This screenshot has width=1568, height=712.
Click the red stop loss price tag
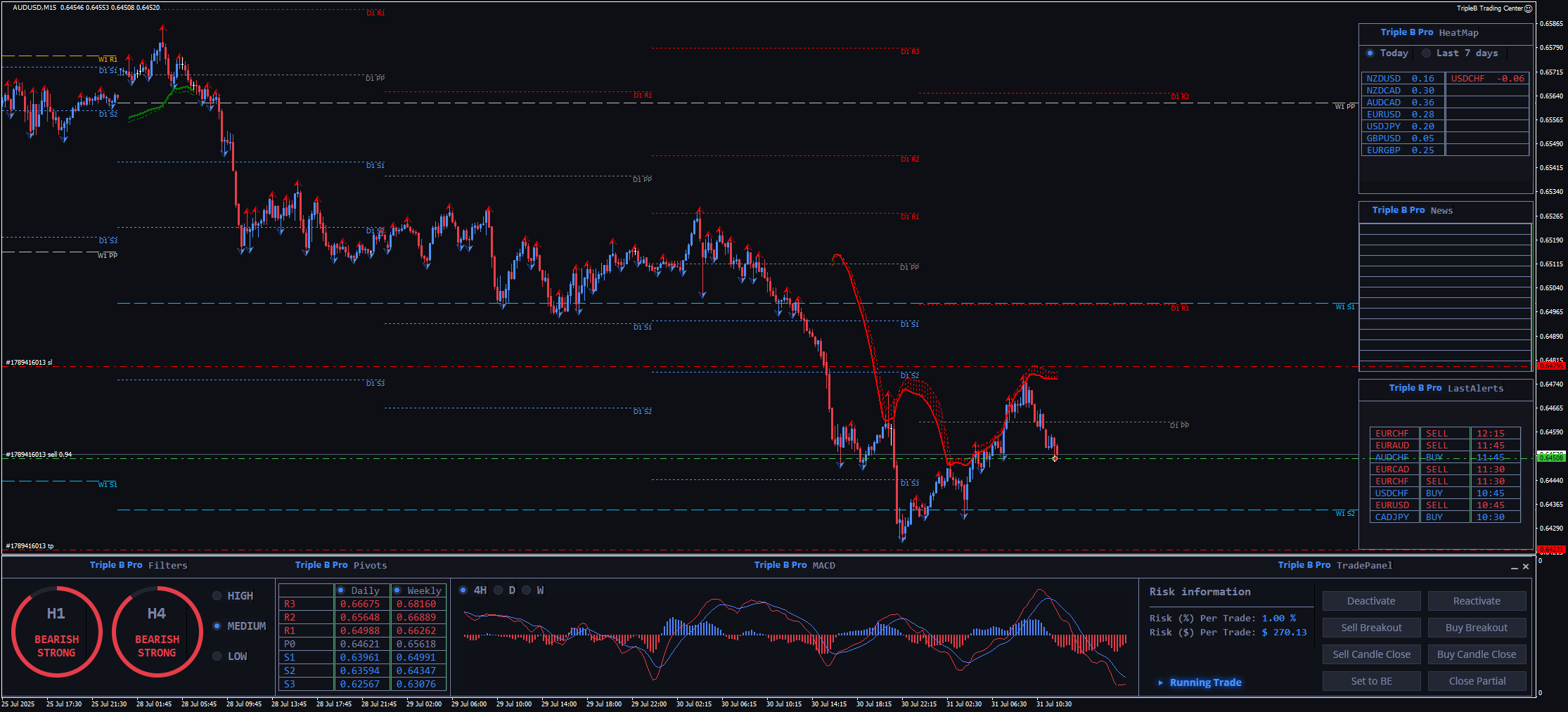click(1551, 365)
